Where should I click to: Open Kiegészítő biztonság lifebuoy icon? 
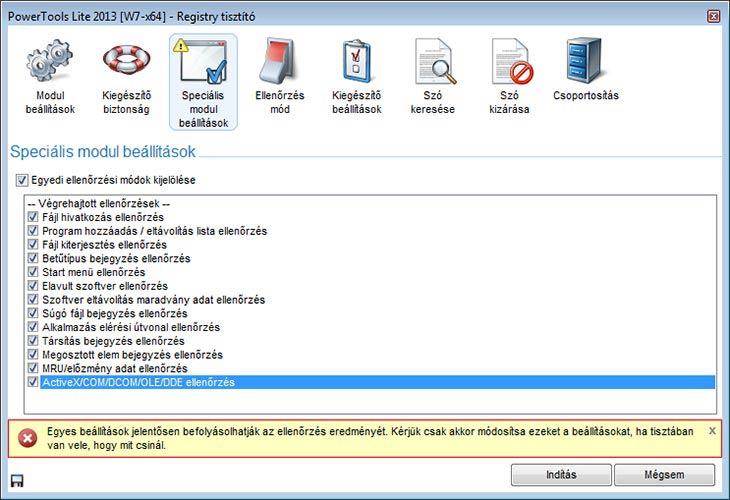[x=126, y=61]
